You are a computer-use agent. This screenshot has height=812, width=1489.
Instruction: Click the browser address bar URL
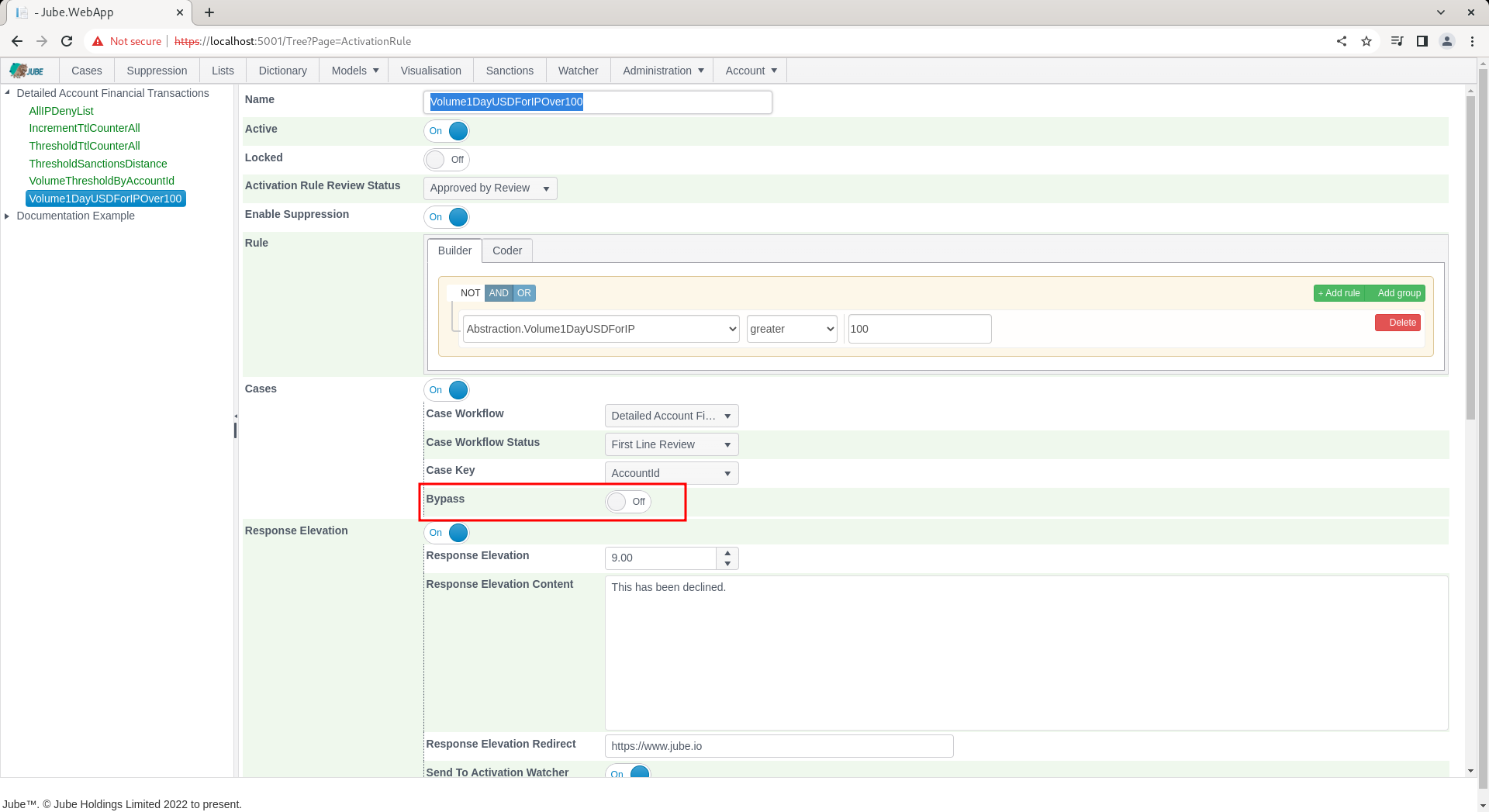(293, 41)
